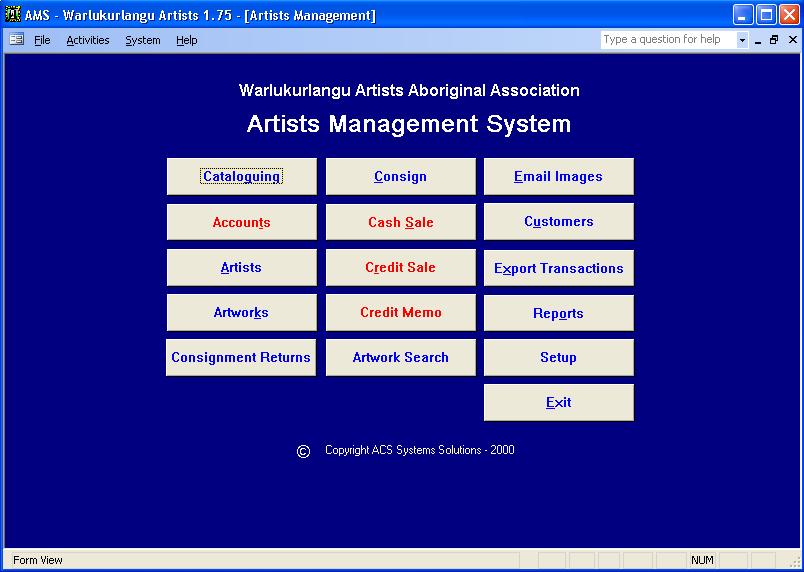804x572 pixels.
Task: Click the 'Artists Management System' heading
Action: 409,124
